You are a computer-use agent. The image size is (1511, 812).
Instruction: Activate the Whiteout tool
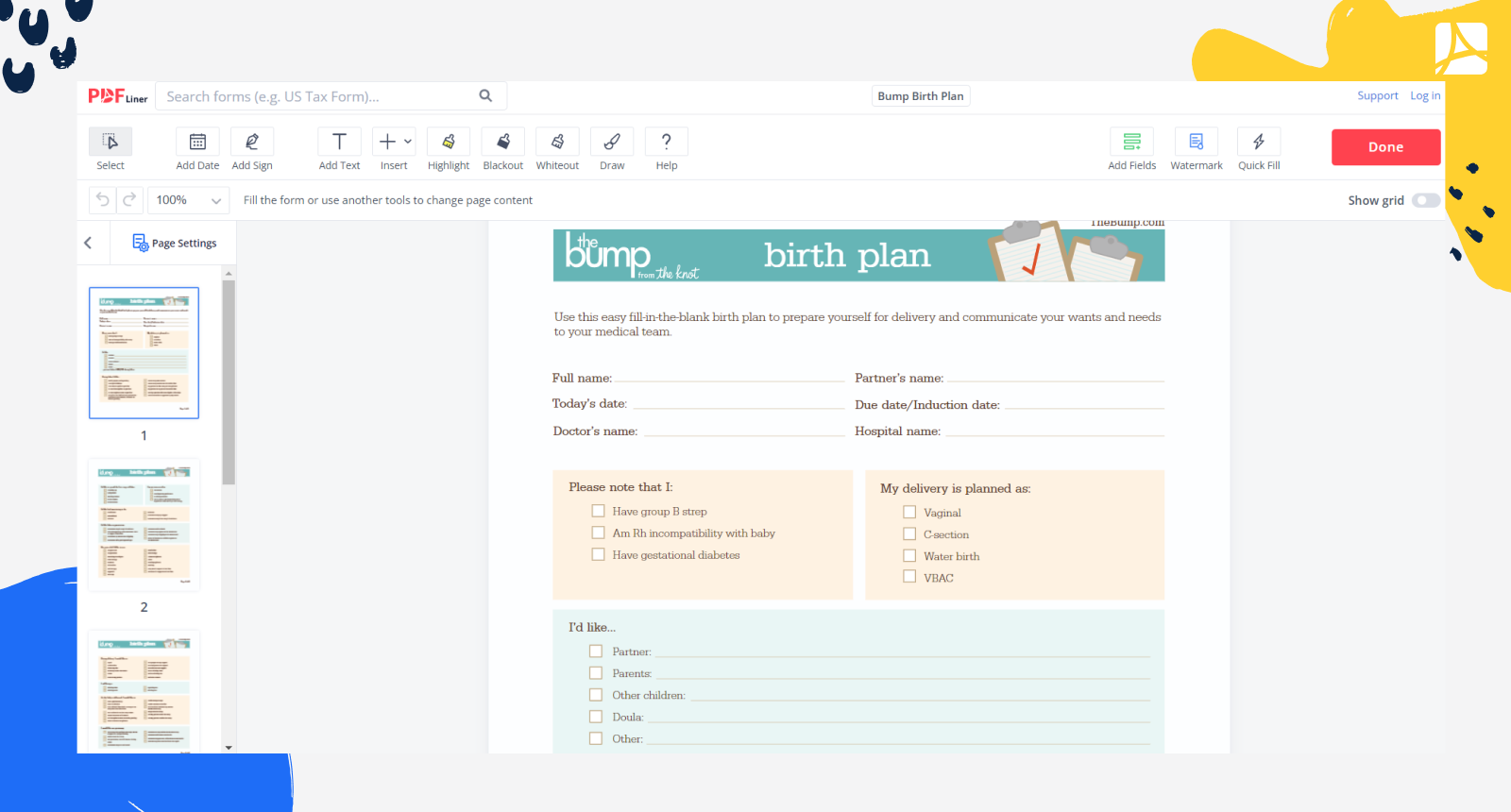coord(557,143)
